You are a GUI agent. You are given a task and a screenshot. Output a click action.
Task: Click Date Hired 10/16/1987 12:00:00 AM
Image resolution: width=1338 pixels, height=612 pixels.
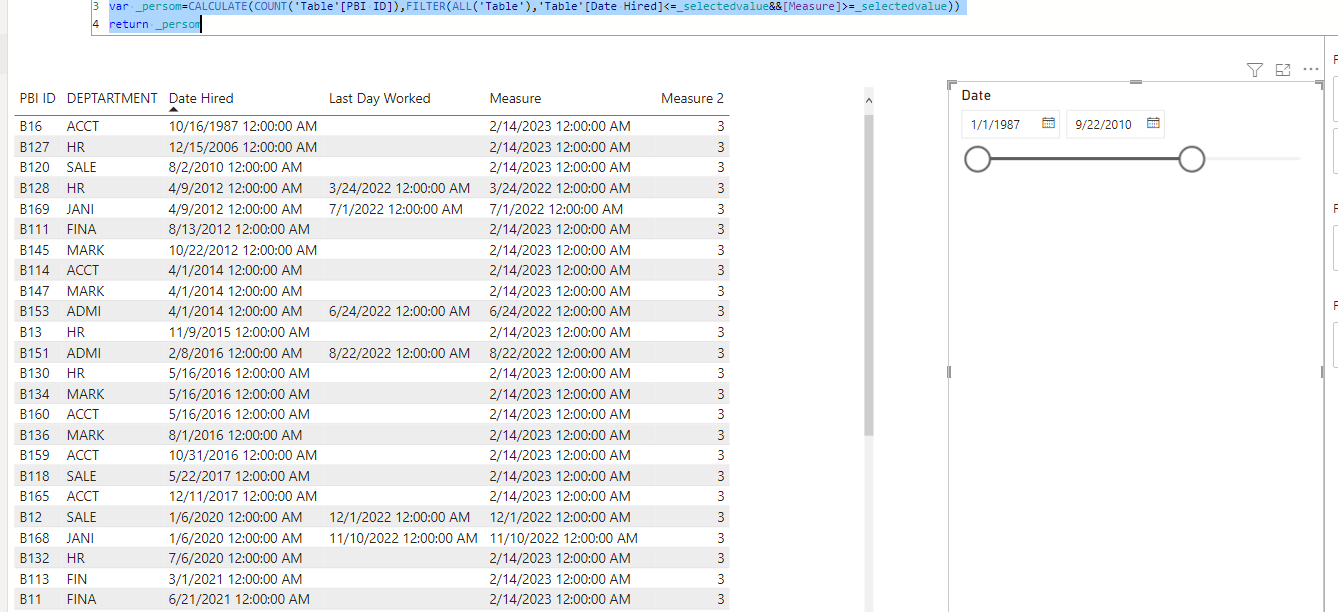[243, 126]
